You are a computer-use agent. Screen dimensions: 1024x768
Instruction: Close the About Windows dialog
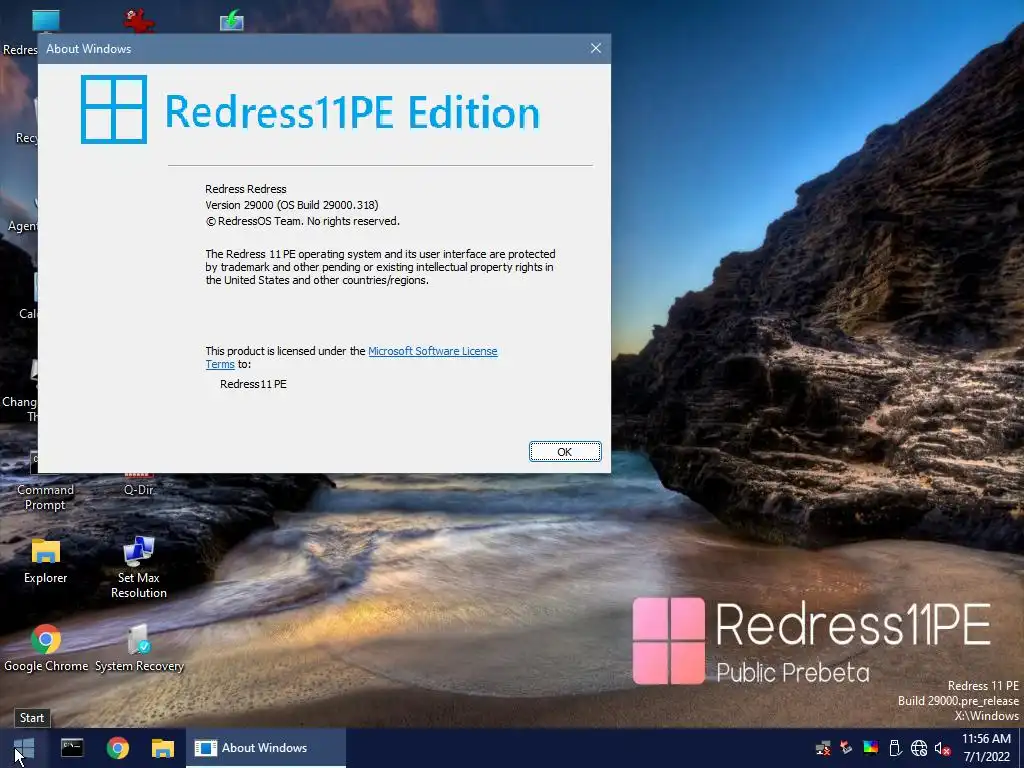pyautogui.click(x=595, y=48)
